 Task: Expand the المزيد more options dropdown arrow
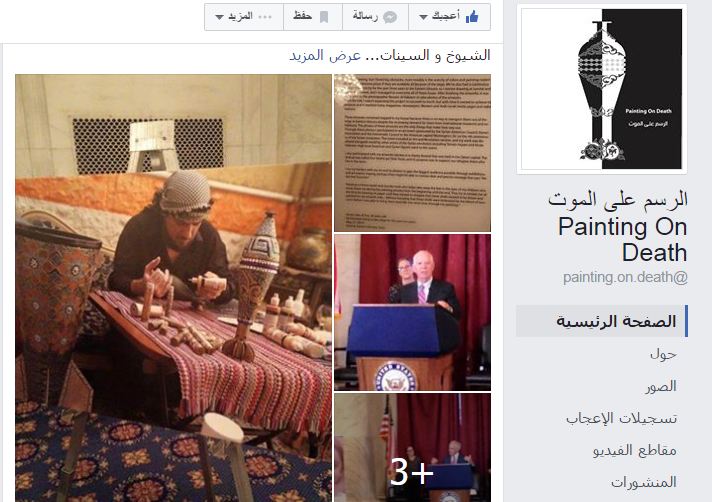tap(219, 18)
